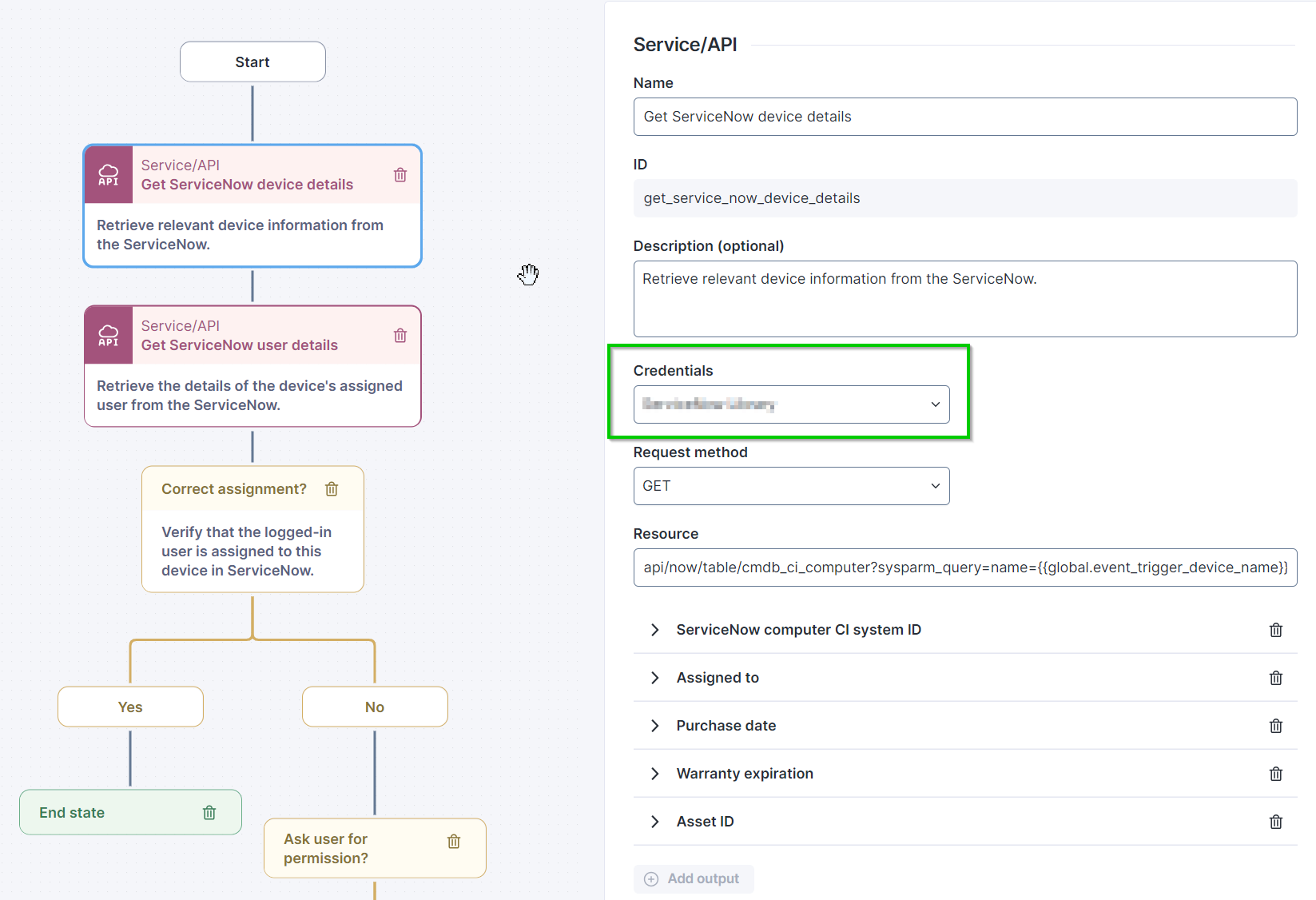Remove the Asset ID output
Viewport: 1316px width, 900px height.
(1276, 822)
